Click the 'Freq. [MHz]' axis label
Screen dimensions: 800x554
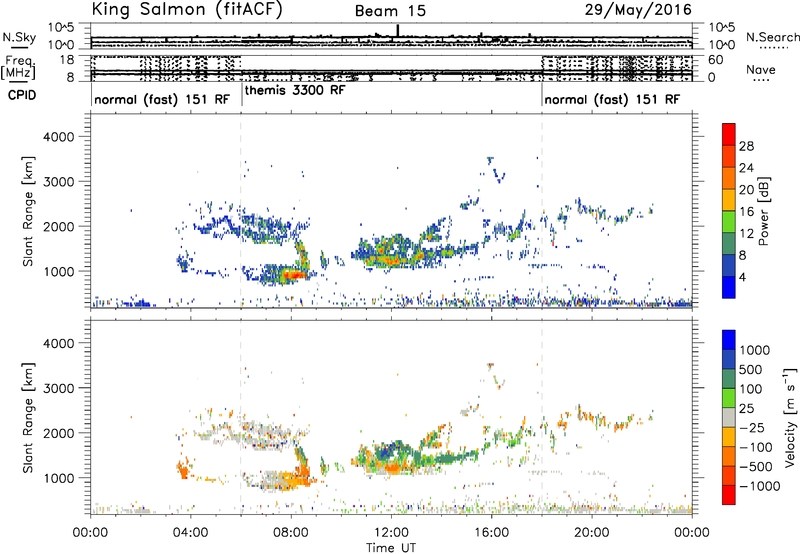click(18, 68)
